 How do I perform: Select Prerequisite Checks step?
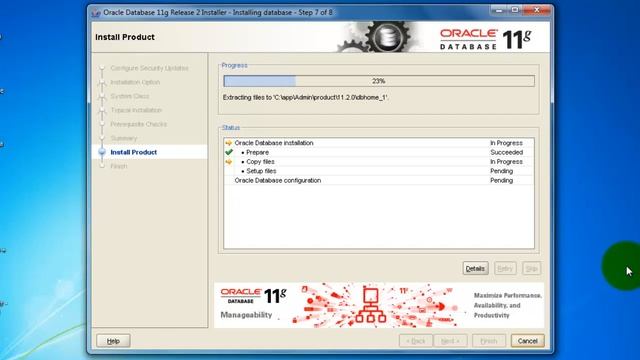click(x=138, y=124)
